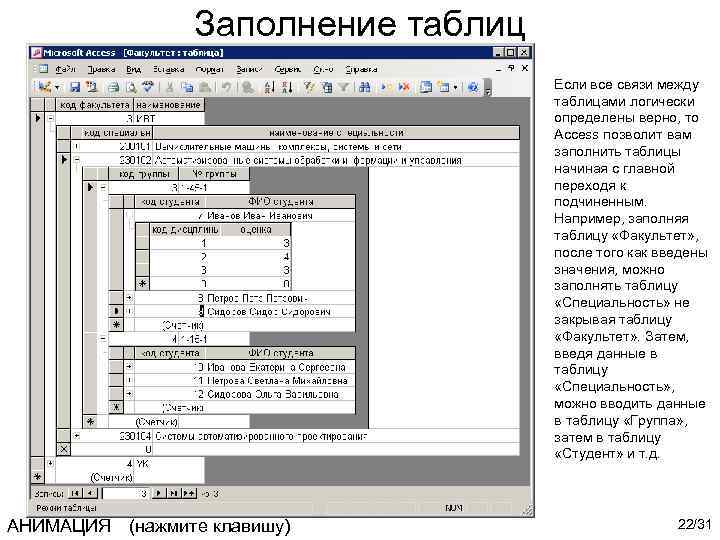Open the New Object dropdown arrow
This screenshot has height=540, width=720.
(x=455, y=87)
